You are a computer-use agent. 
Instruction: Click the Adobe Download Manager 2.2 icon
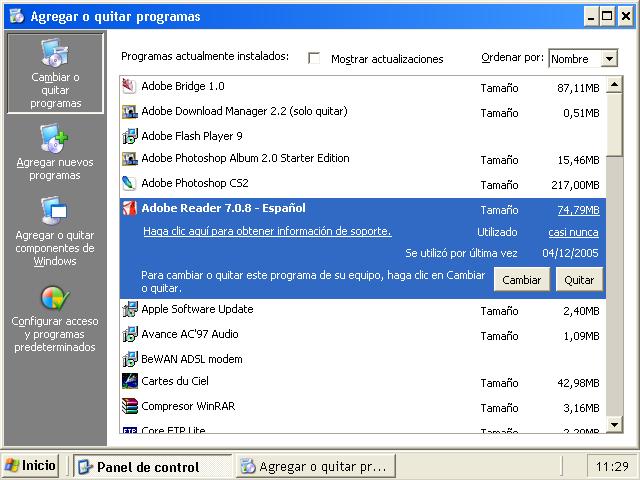coord(129,111)
